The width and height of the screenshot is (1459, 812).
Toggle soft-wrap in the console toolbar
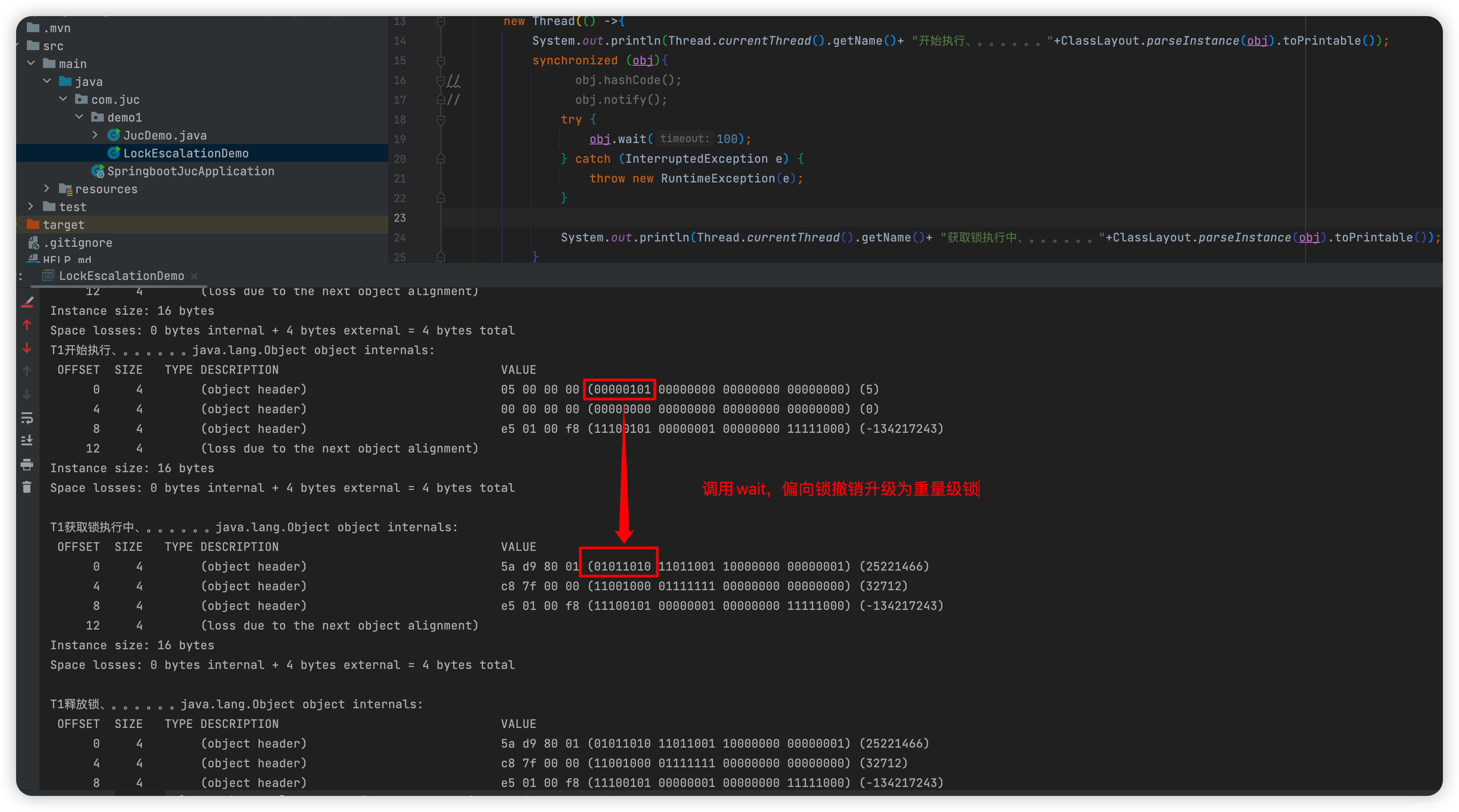[27, 418]
